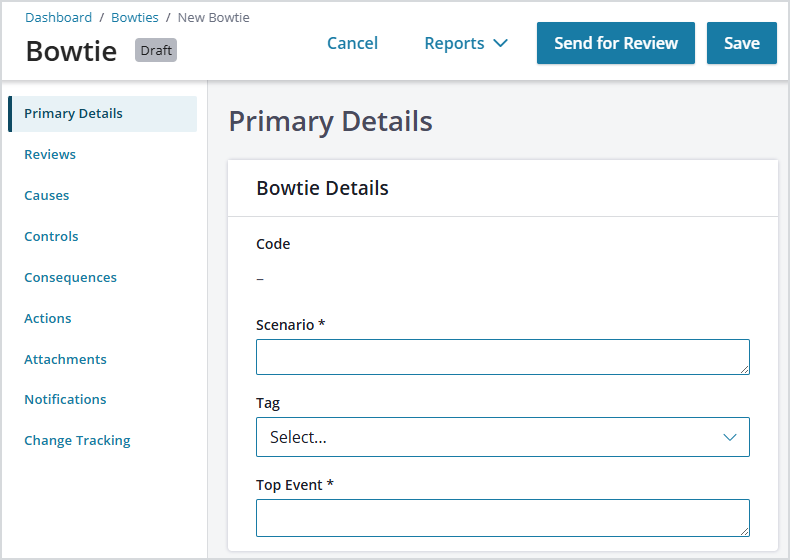The height and width of the screenshot is (560, 790).
Task: Switch to the Consequences section
Action: click(71, 277)
